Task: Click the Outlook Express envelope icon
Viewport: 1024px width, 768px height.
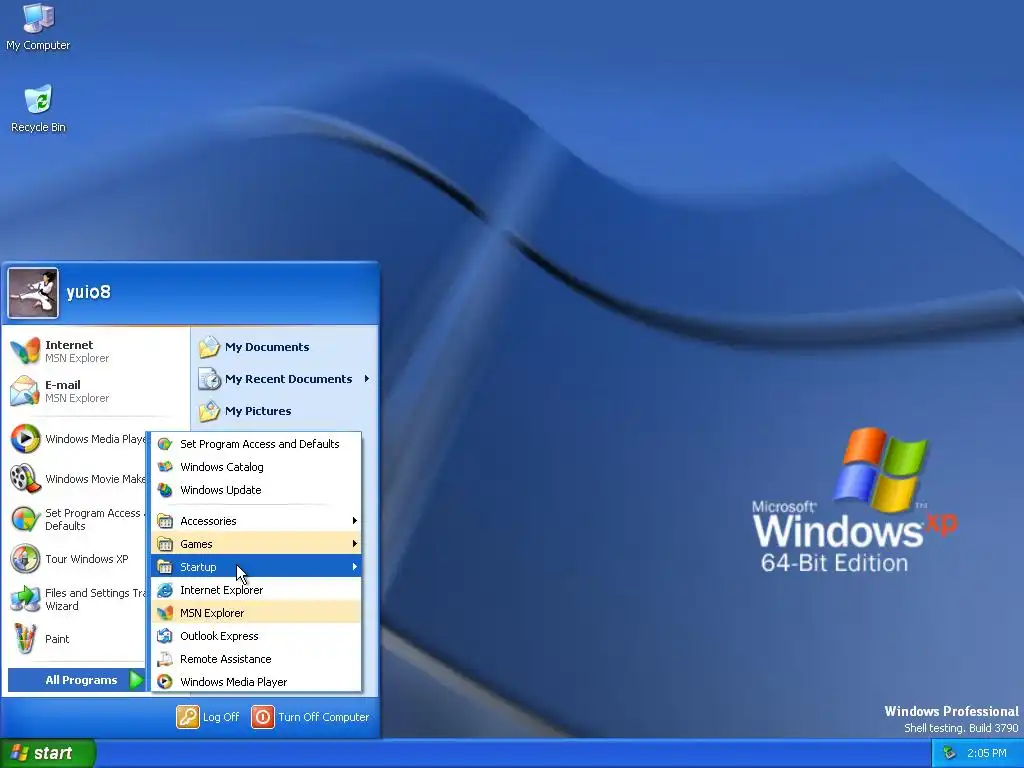Action: click(165, 635)
